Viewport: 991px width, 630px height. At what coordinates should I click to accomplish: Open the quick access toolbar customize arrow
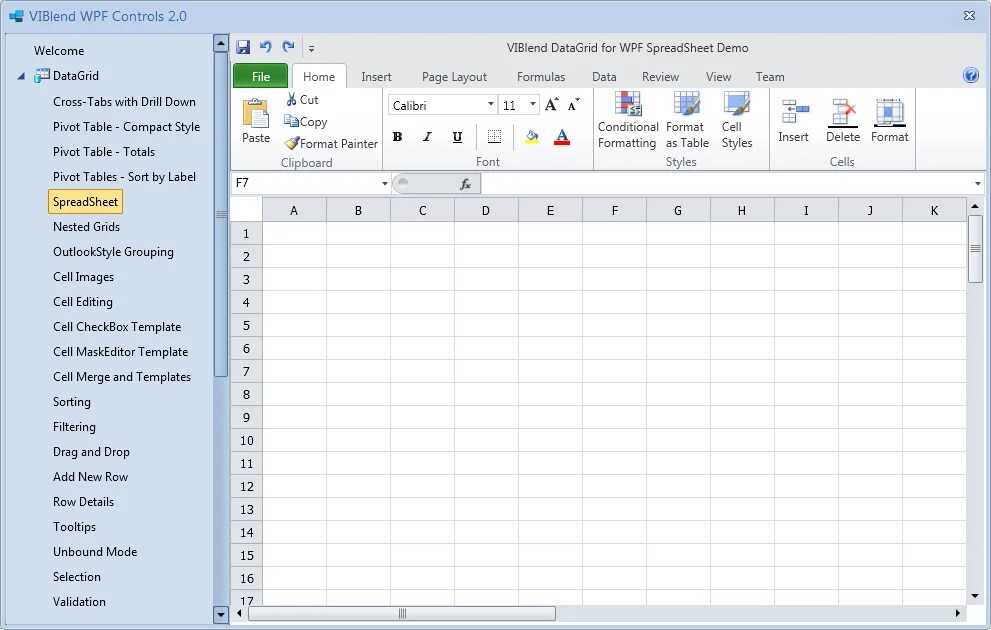click(x=311, y=48)
